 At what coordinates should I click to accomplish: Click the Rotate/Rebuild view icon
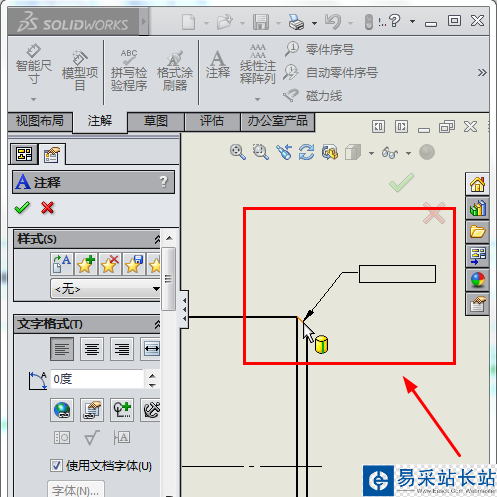click(306, 152)
